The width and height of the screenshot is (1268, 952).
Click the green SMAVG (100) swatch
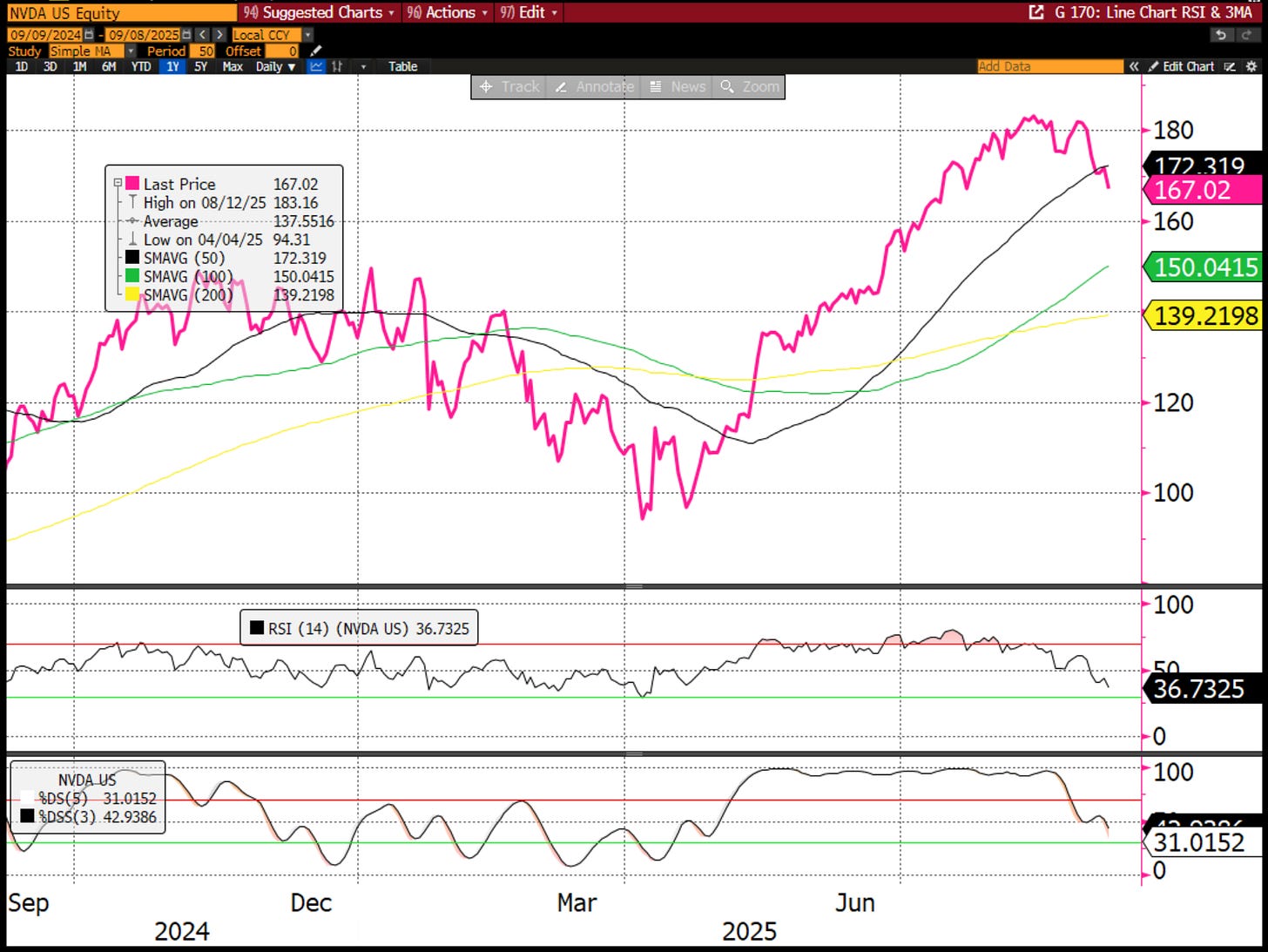pos(132,275)
